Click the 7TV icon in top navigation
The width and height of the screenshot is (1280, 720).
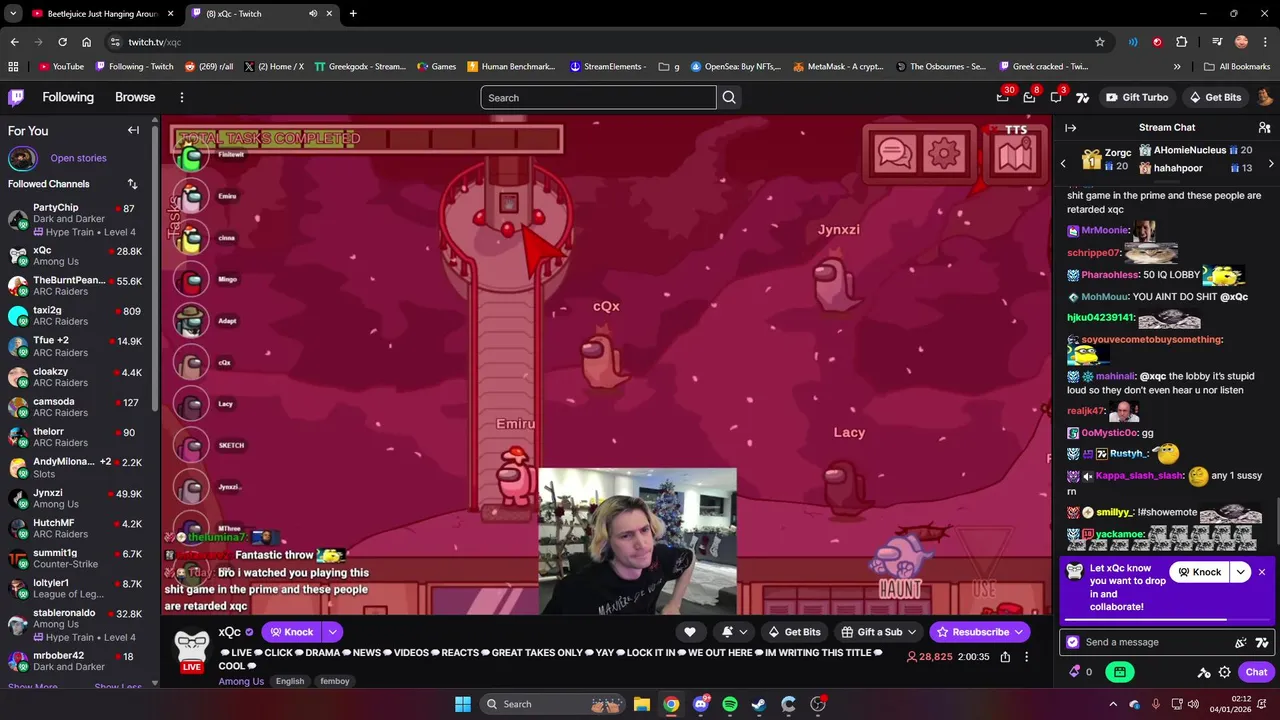(1082, 97)
